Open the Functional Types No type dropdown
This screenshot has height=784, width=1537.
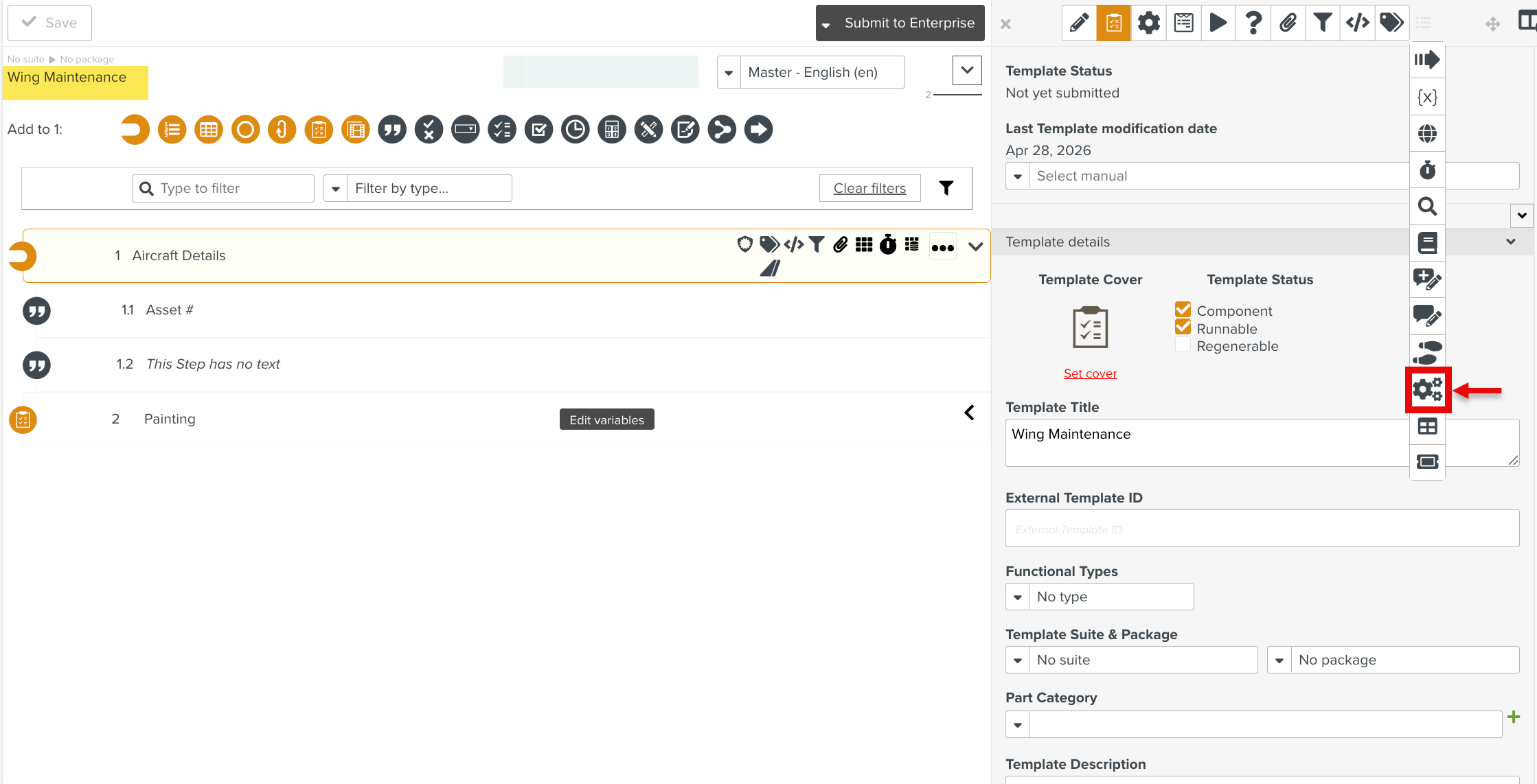click(x=1100, y=597)
